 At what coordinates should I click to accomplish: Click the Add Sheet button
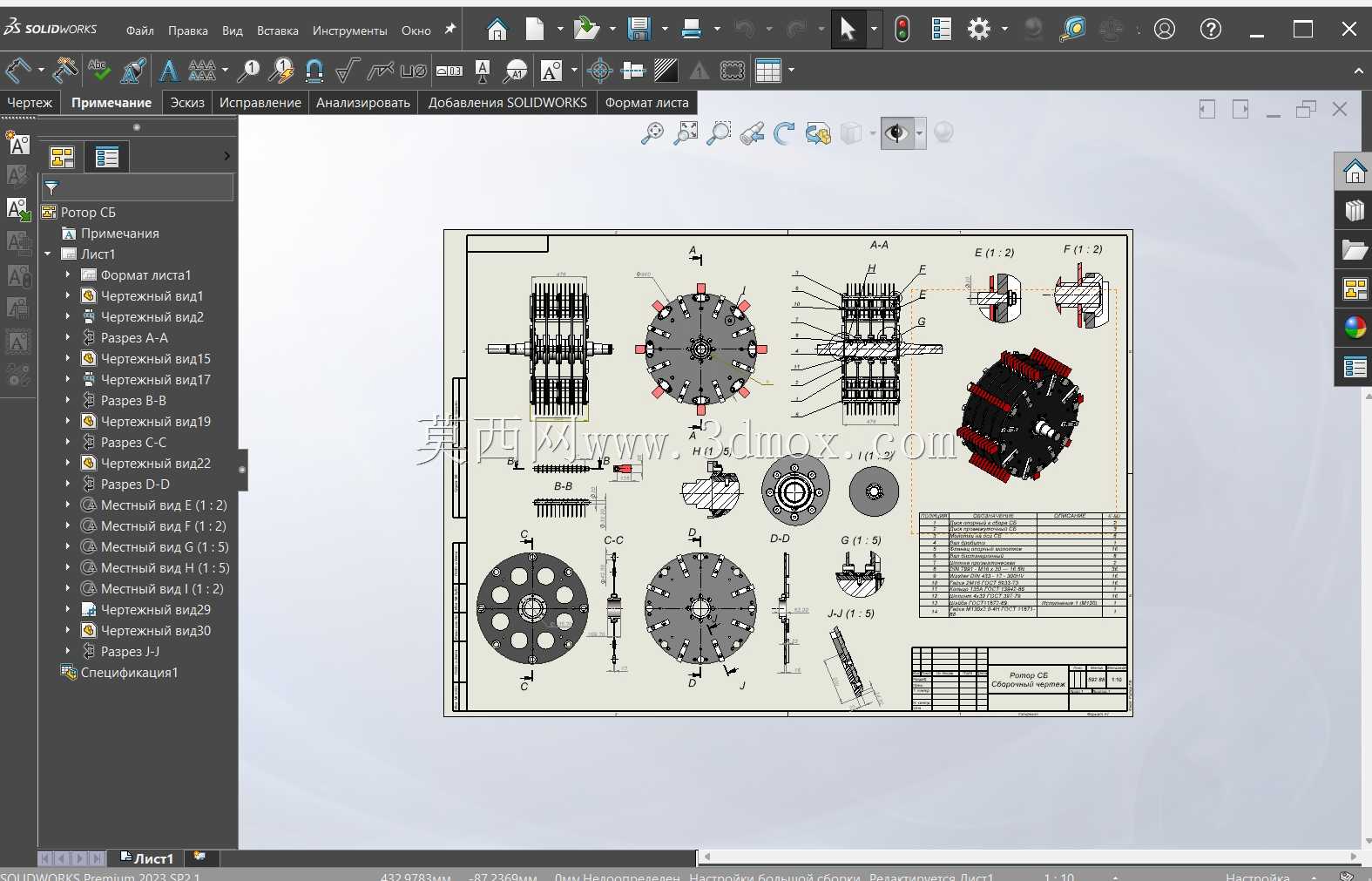pyautogui.click(x=200, y=857)
